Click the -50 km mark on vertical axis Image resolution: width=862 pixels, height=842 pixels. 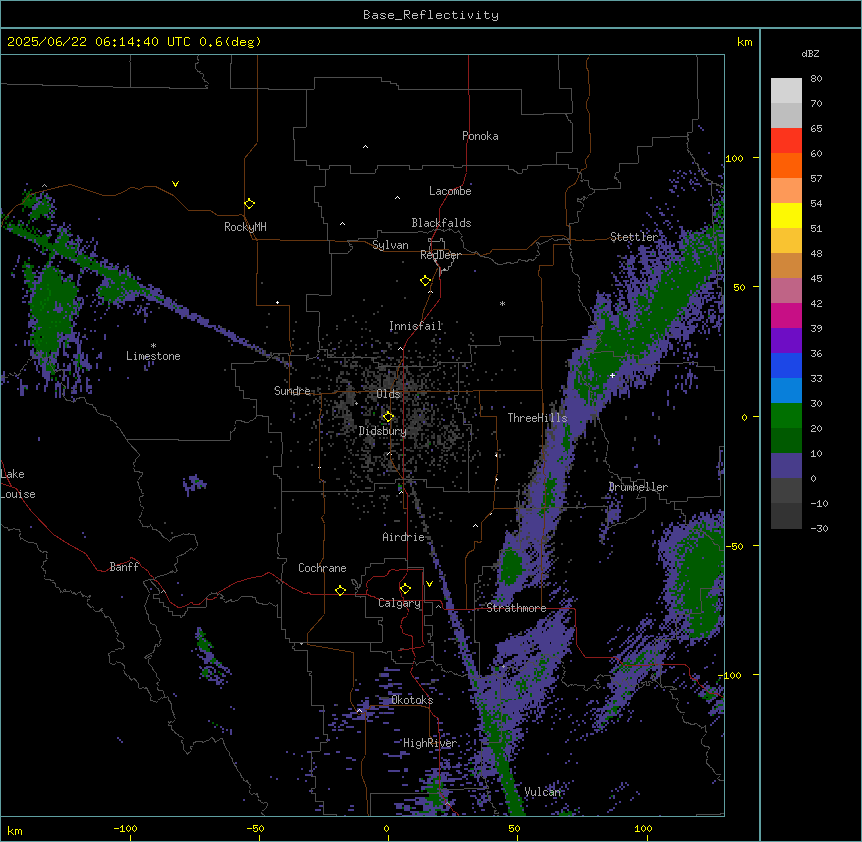pos(734,546)
